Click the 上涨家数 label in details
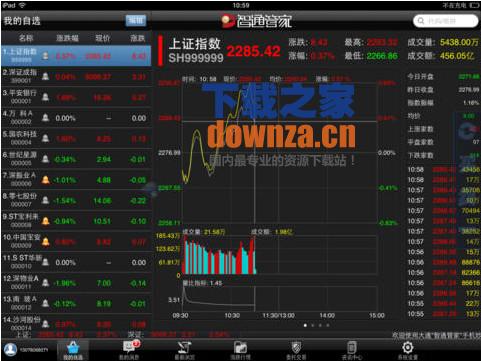 tap(421, 129)
